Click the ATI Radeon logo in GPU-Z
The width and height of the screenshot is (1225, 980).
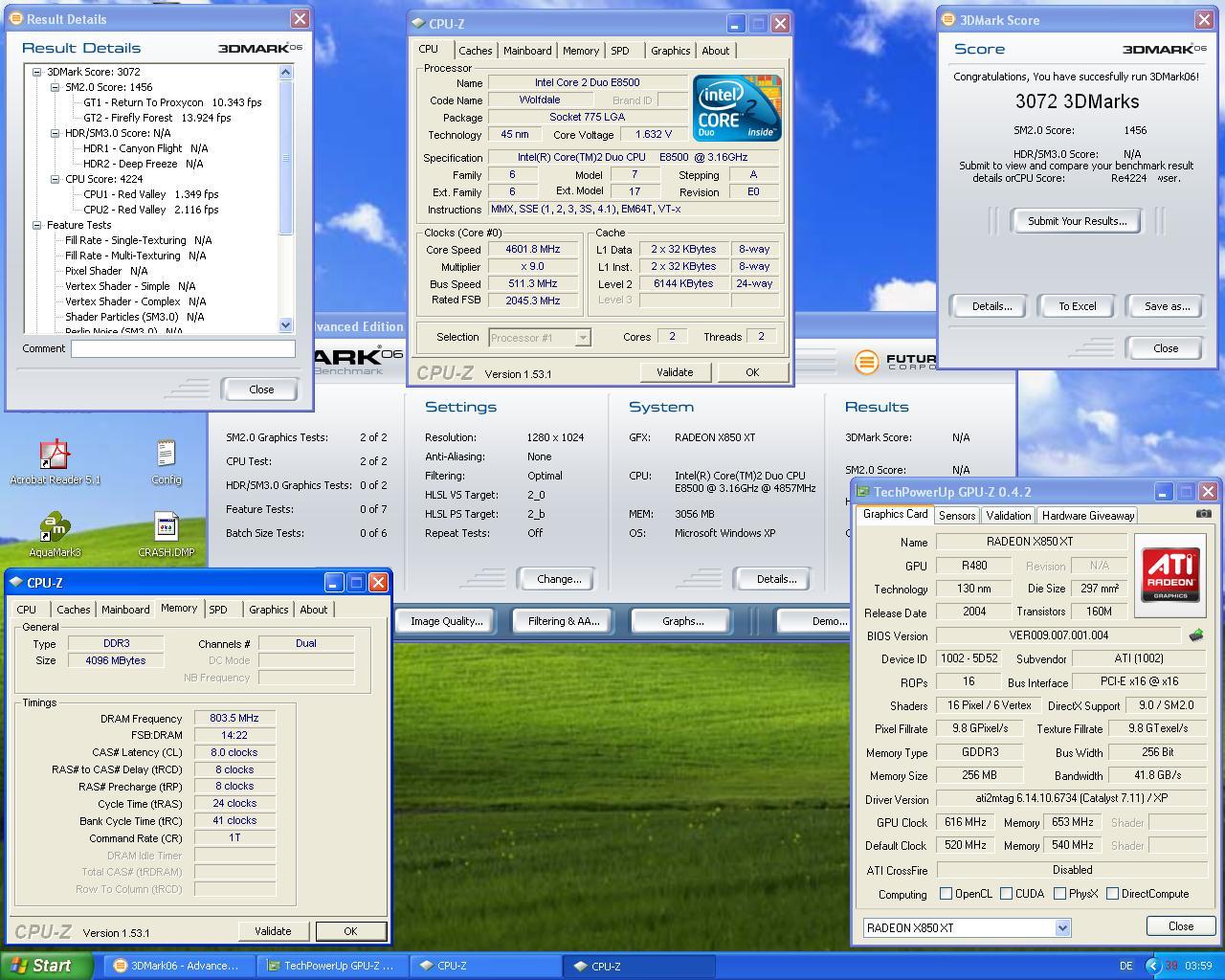[x=1170, y=575]
